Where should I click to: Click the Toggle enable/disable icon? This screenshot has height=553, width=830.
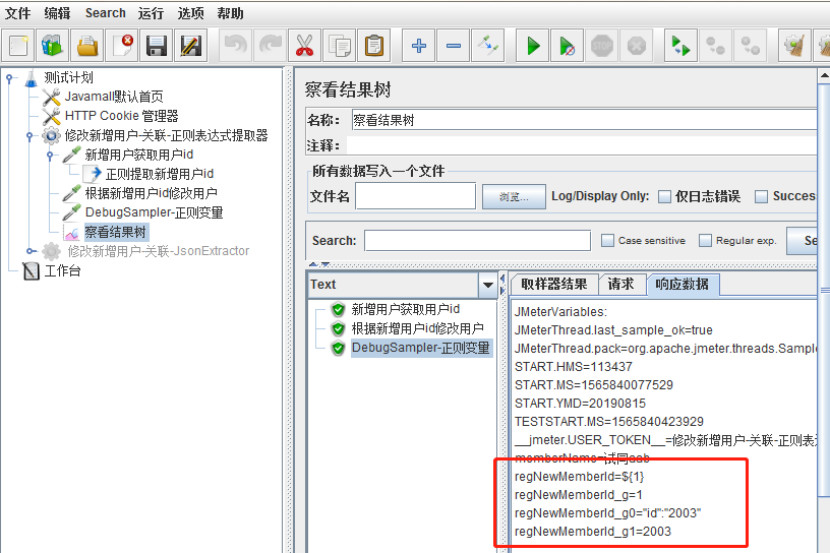pos(488,46)
